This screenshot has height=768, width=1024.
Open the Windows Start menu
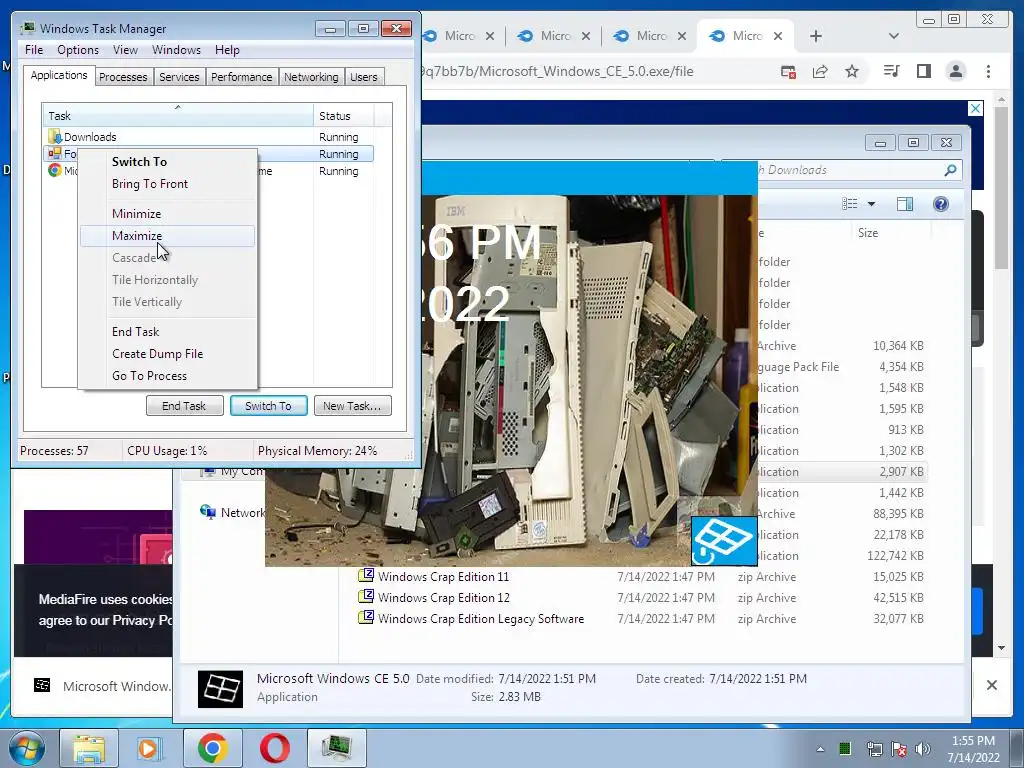click(x=26, y=748)
